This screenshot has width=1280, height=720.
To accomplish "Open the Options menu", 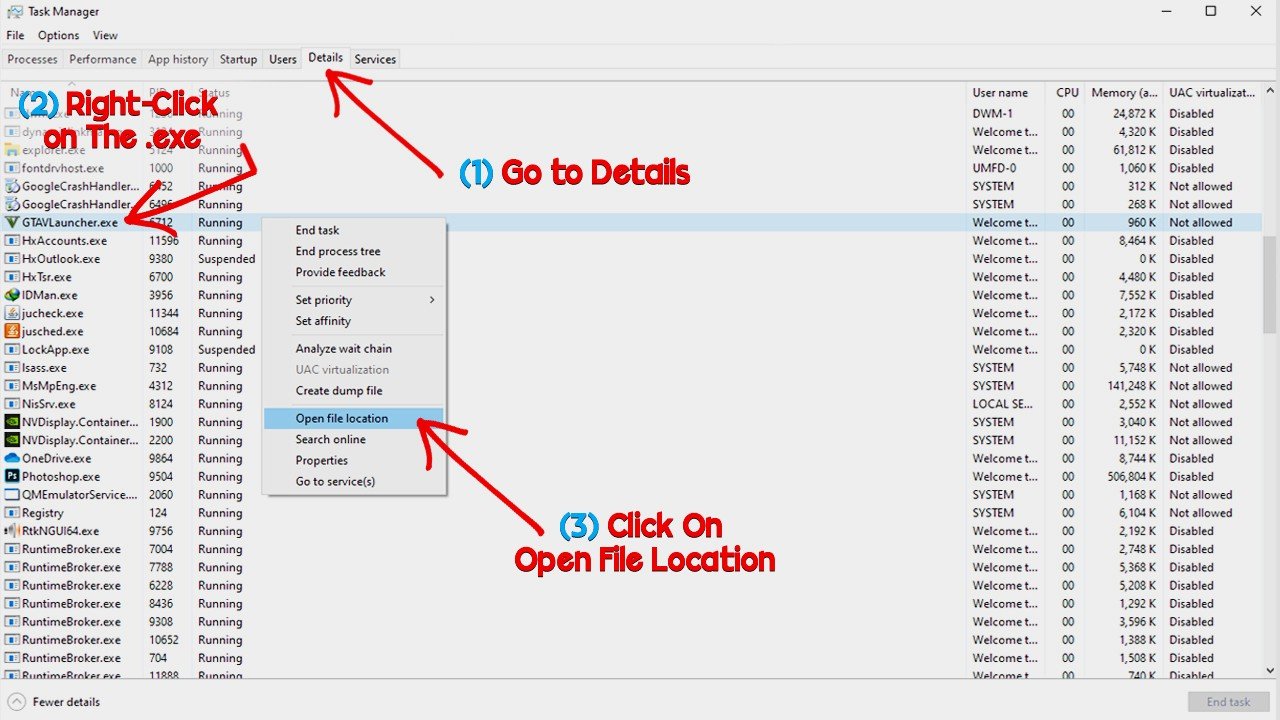I will (59, 36).
